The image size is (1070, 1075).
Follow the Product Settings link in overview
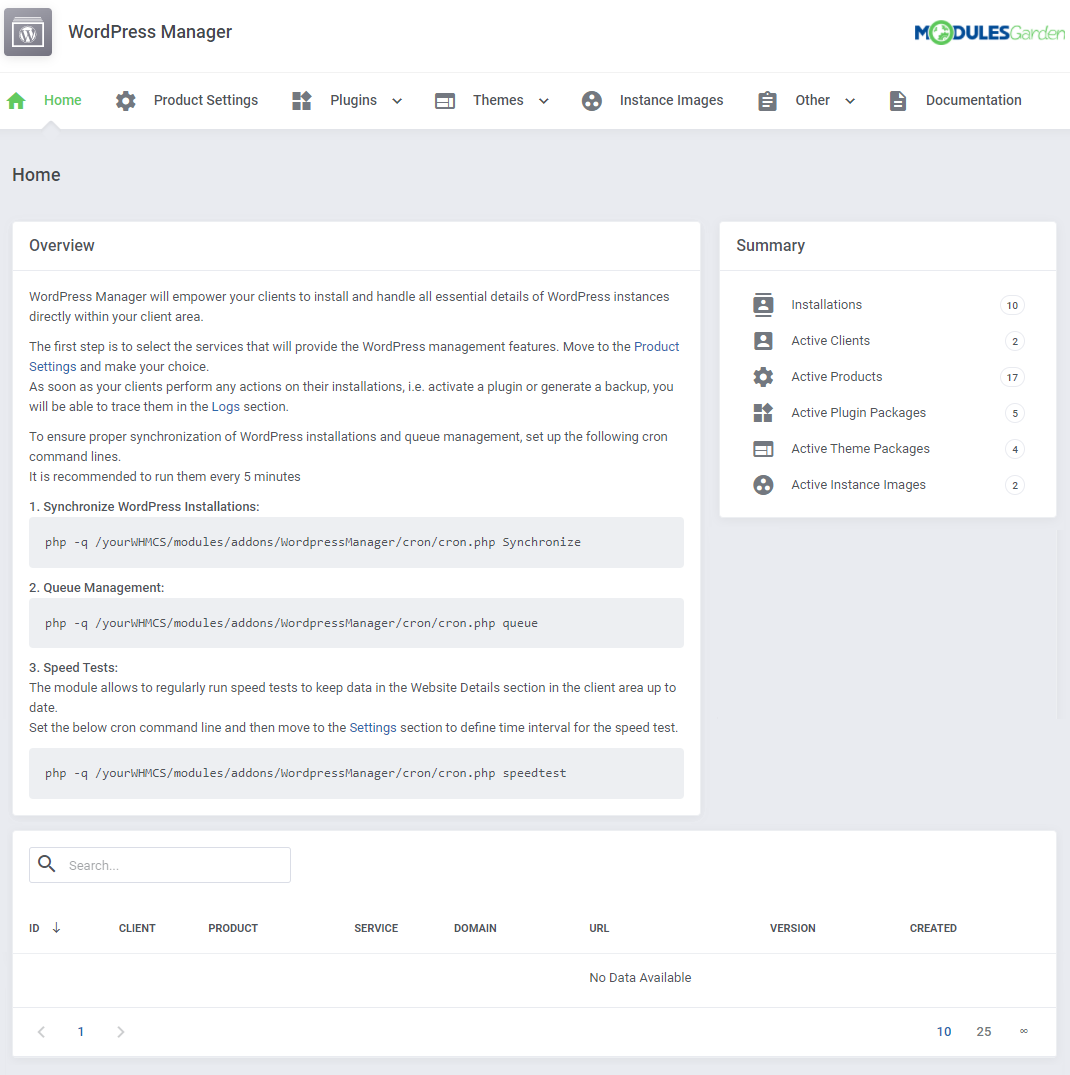coord(656,346)
